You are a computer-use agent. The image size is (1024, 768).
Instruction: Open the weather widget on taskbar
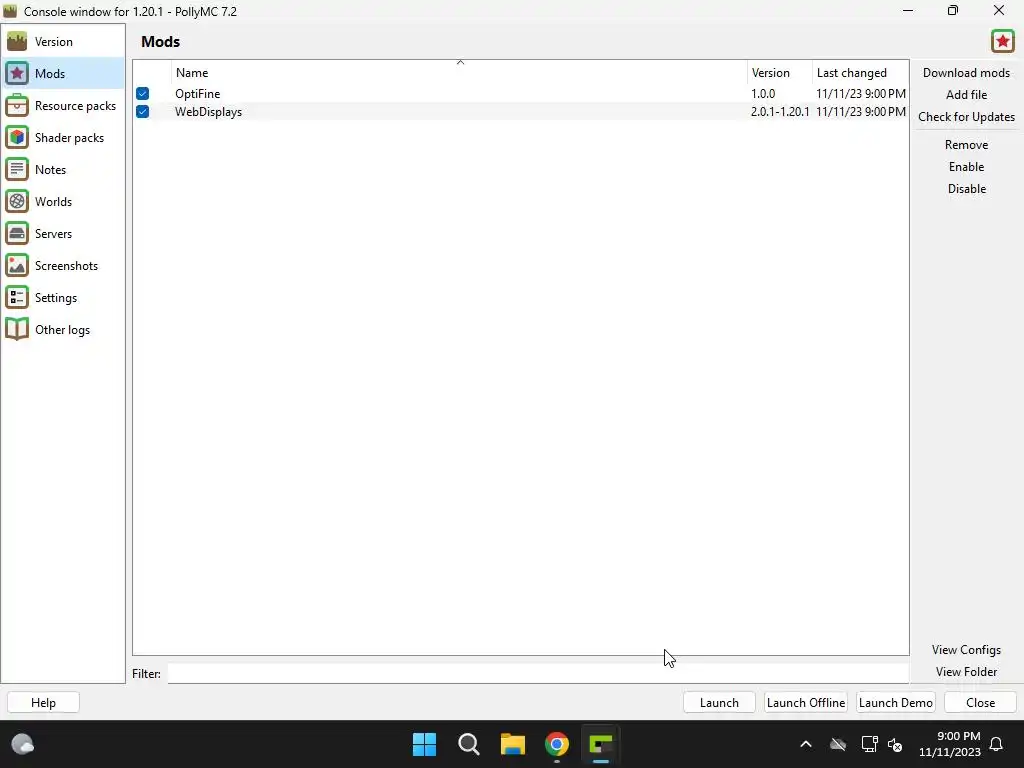pos(23,744)
